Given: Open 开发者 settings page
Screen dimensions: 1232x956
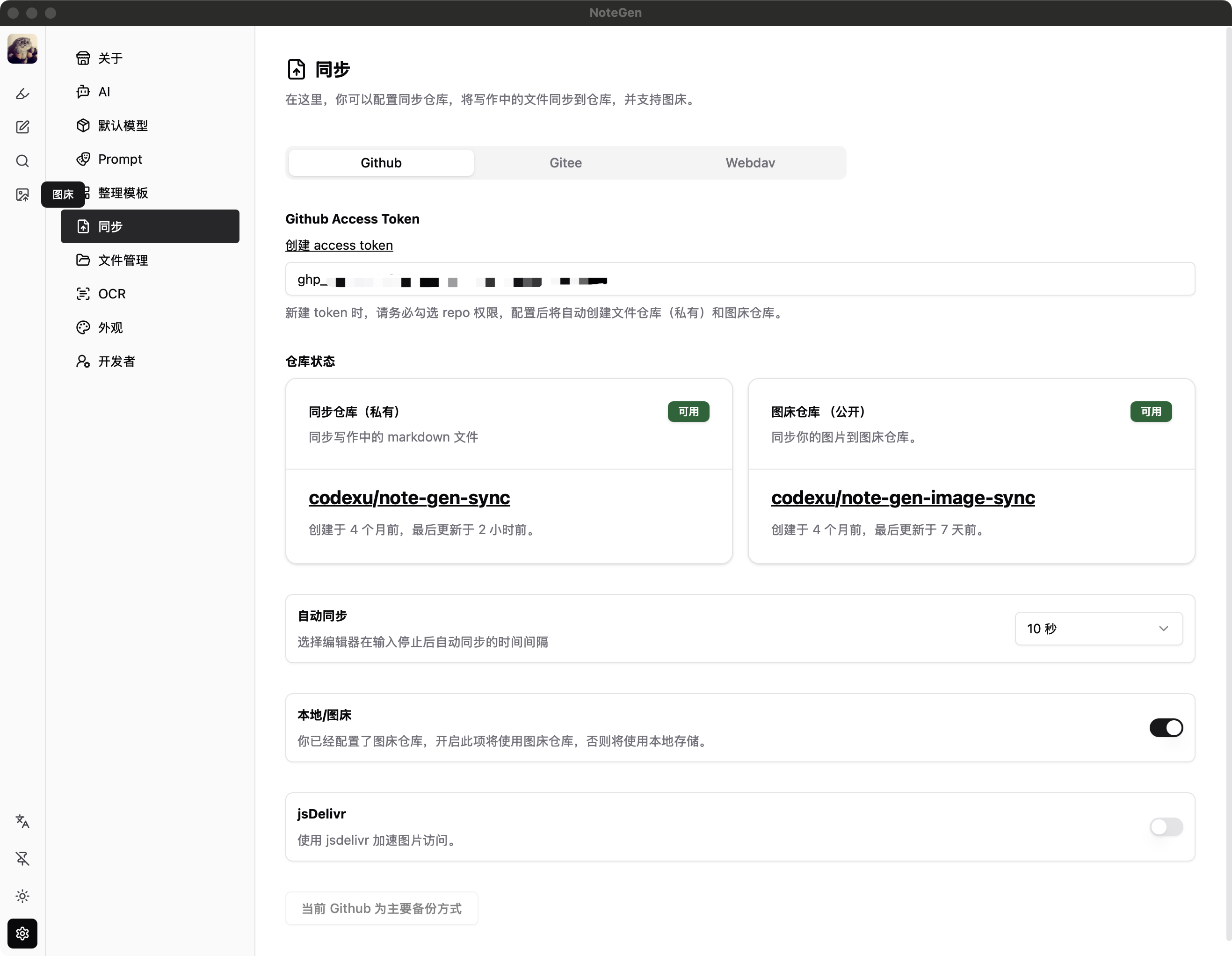Looking at the screenshot, I should point(150,361).
